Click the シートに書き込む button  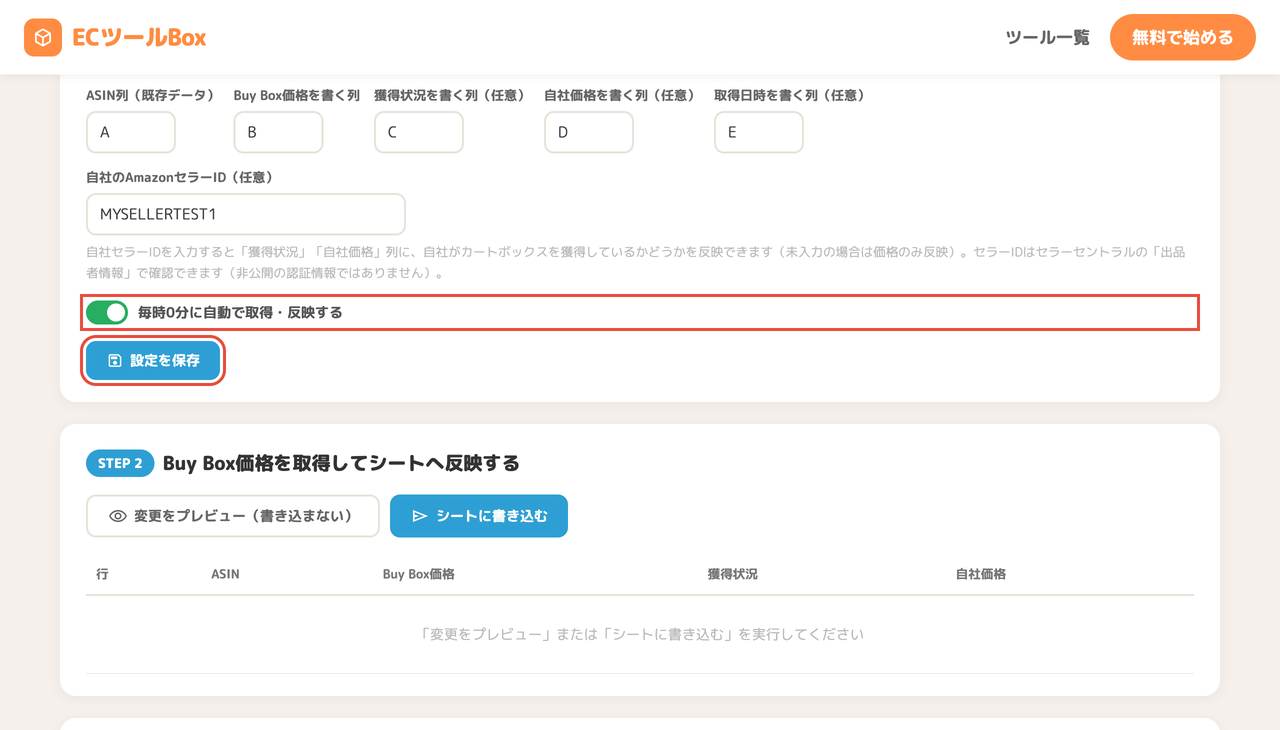point(479,516)
